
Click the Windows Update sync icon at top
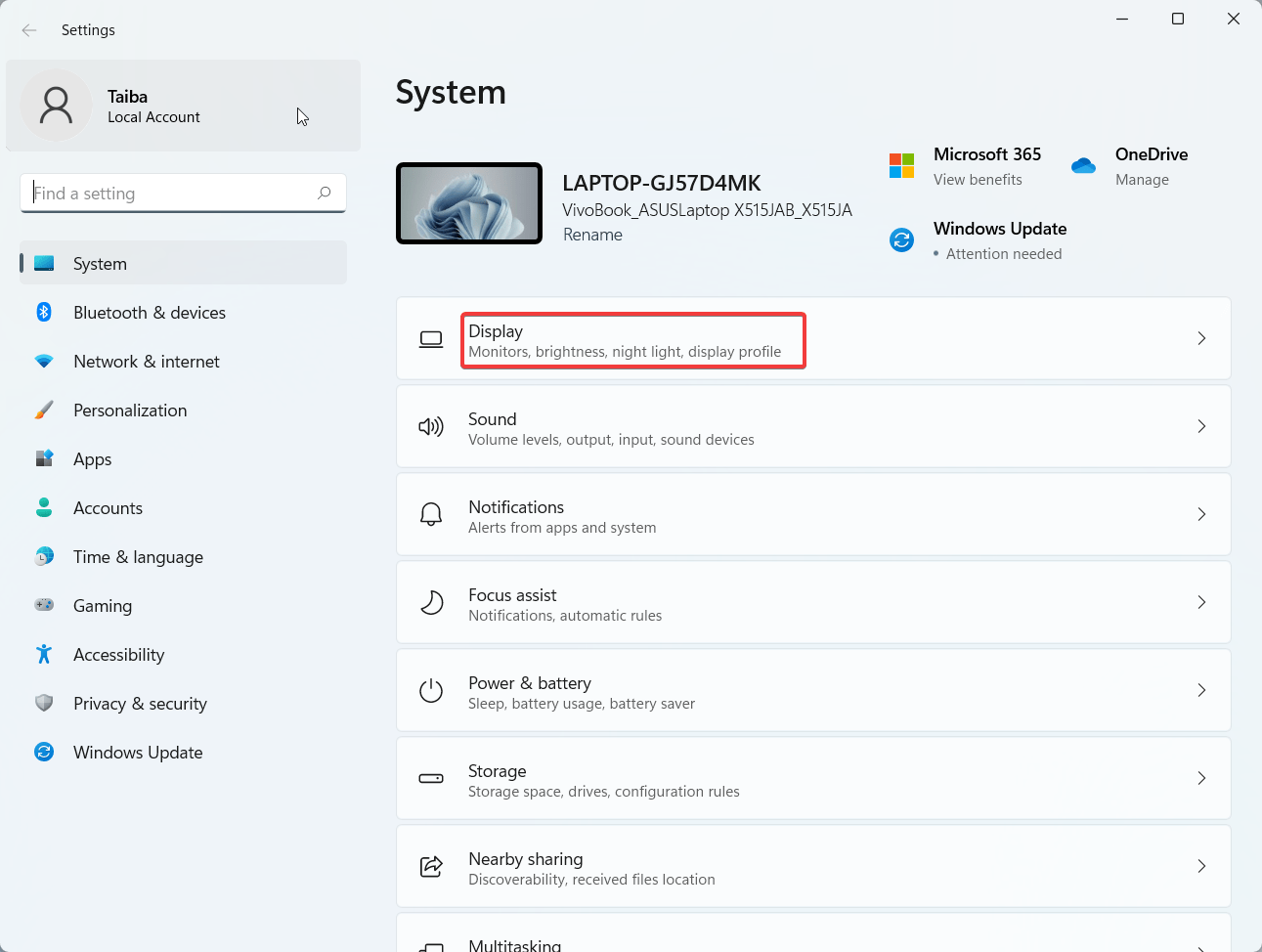pos(901,239)
